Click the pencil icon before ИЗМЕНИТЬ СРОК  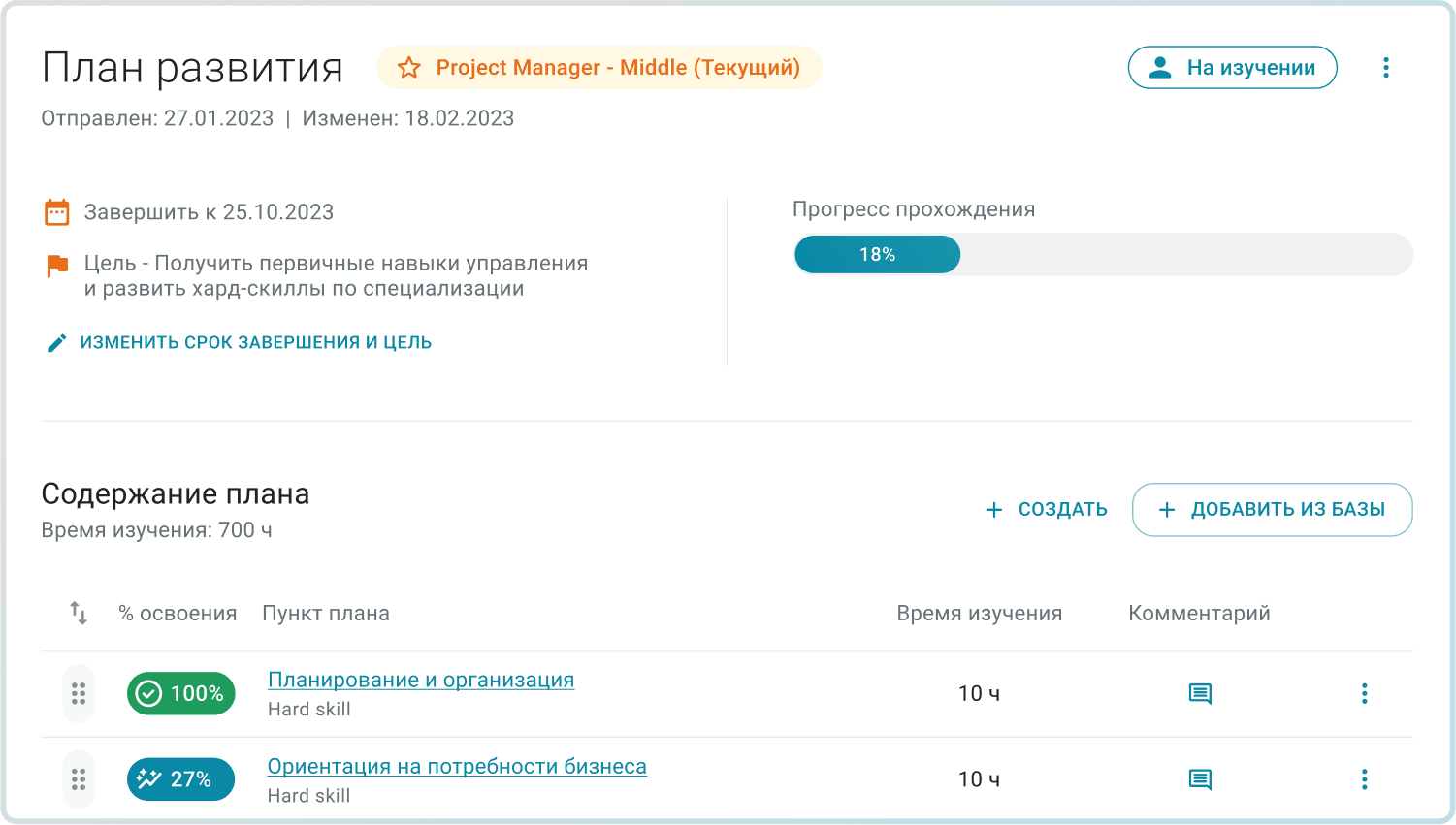[x=56, y=342]
